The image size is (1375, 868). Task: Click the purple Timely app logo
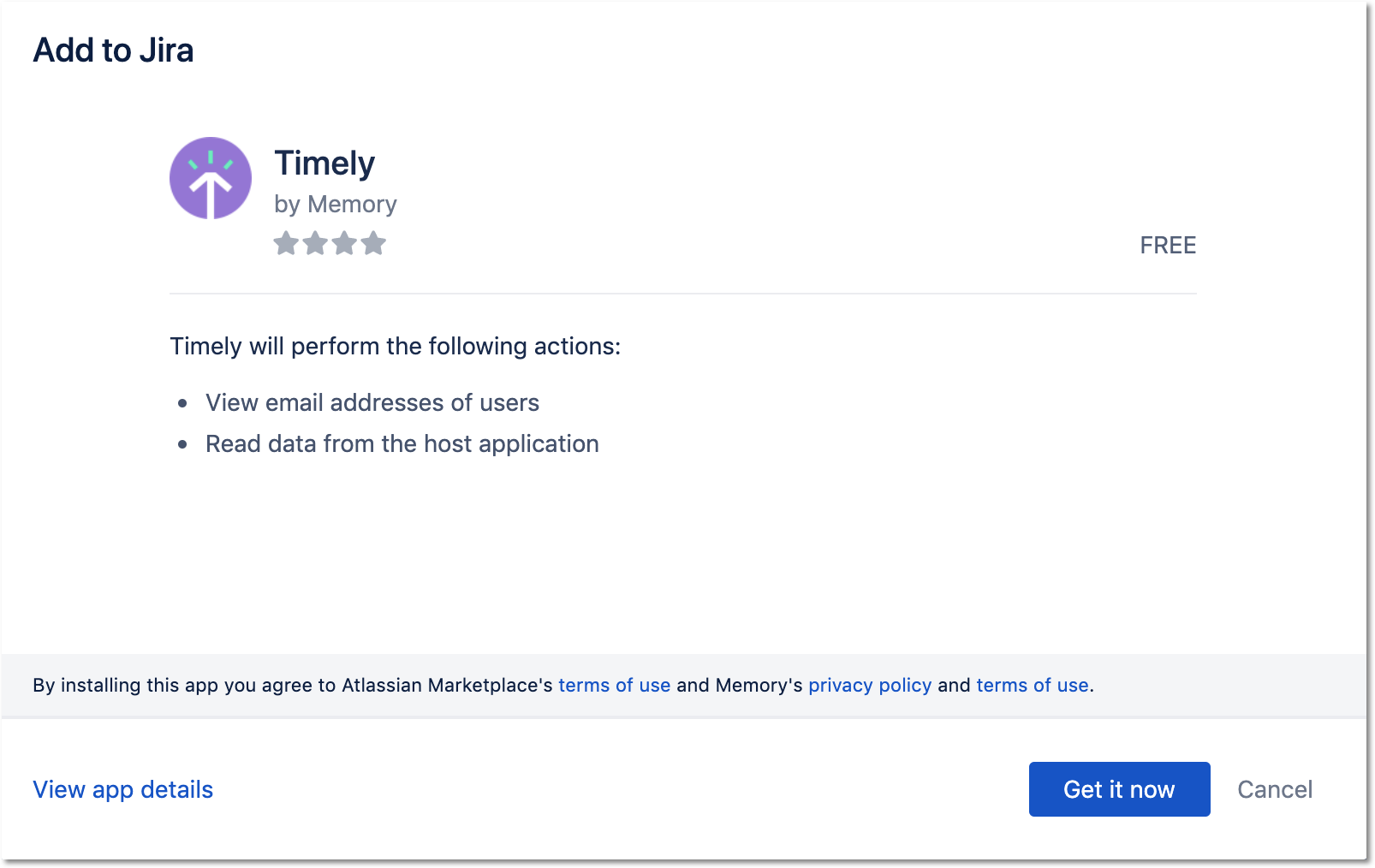tap(211, 178)
